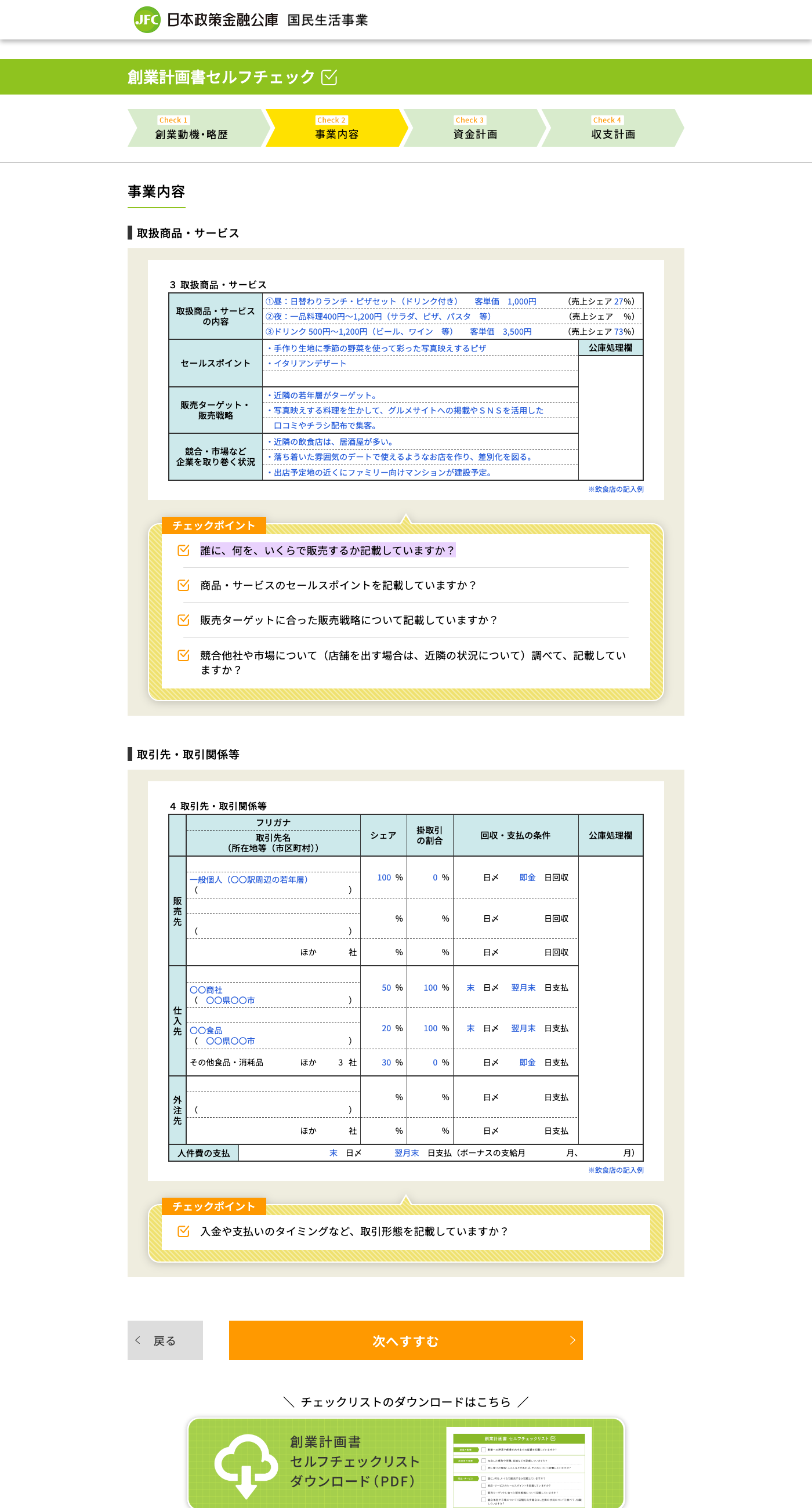Click the 掛取引の割合 column header
The image size is (812, 1508).
[x=430, y=835]
